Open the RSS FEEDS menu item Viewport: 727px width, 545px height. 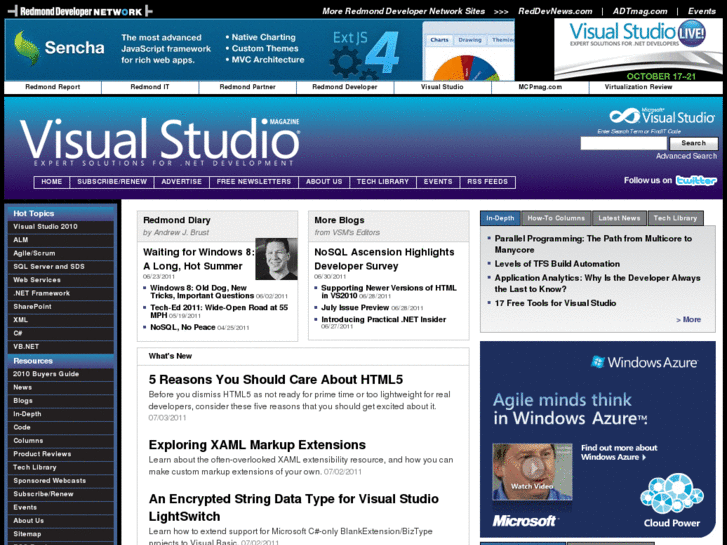coord(487,182)
